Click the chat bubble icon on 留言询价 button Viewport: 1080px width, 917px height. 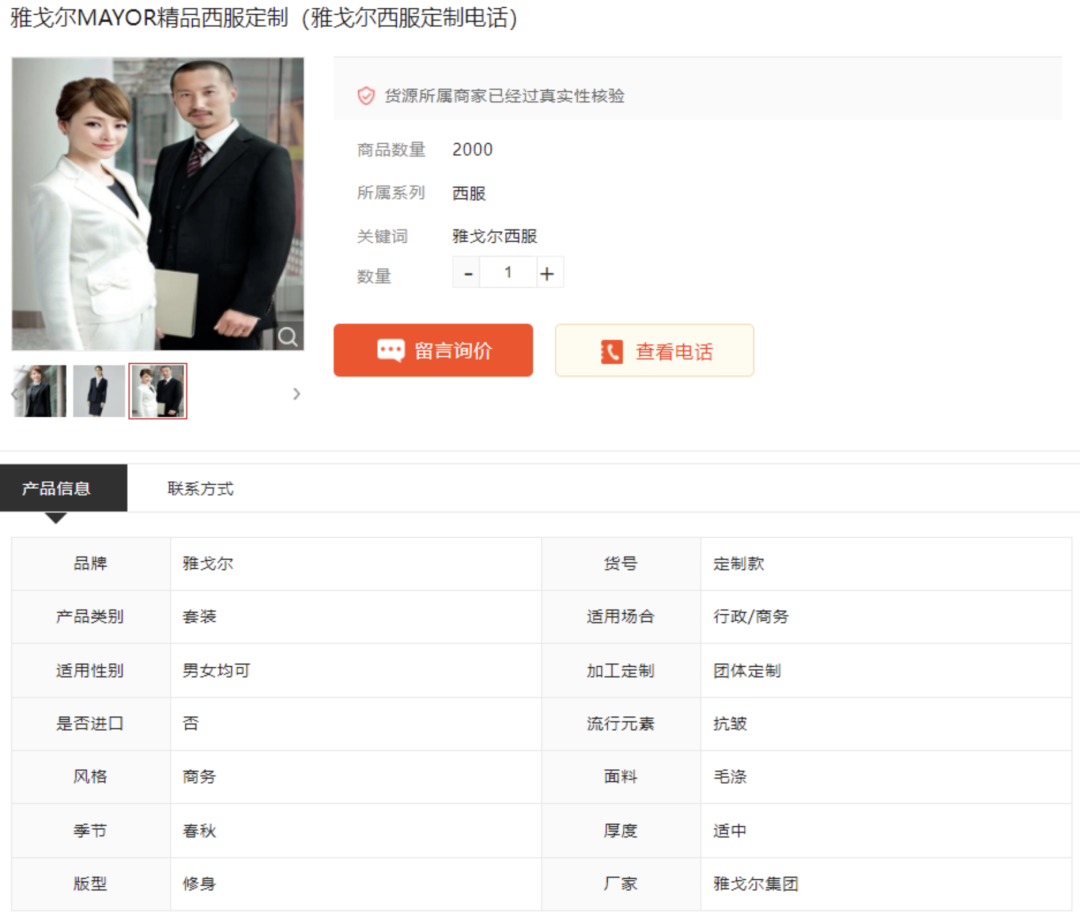coord(392,350)
